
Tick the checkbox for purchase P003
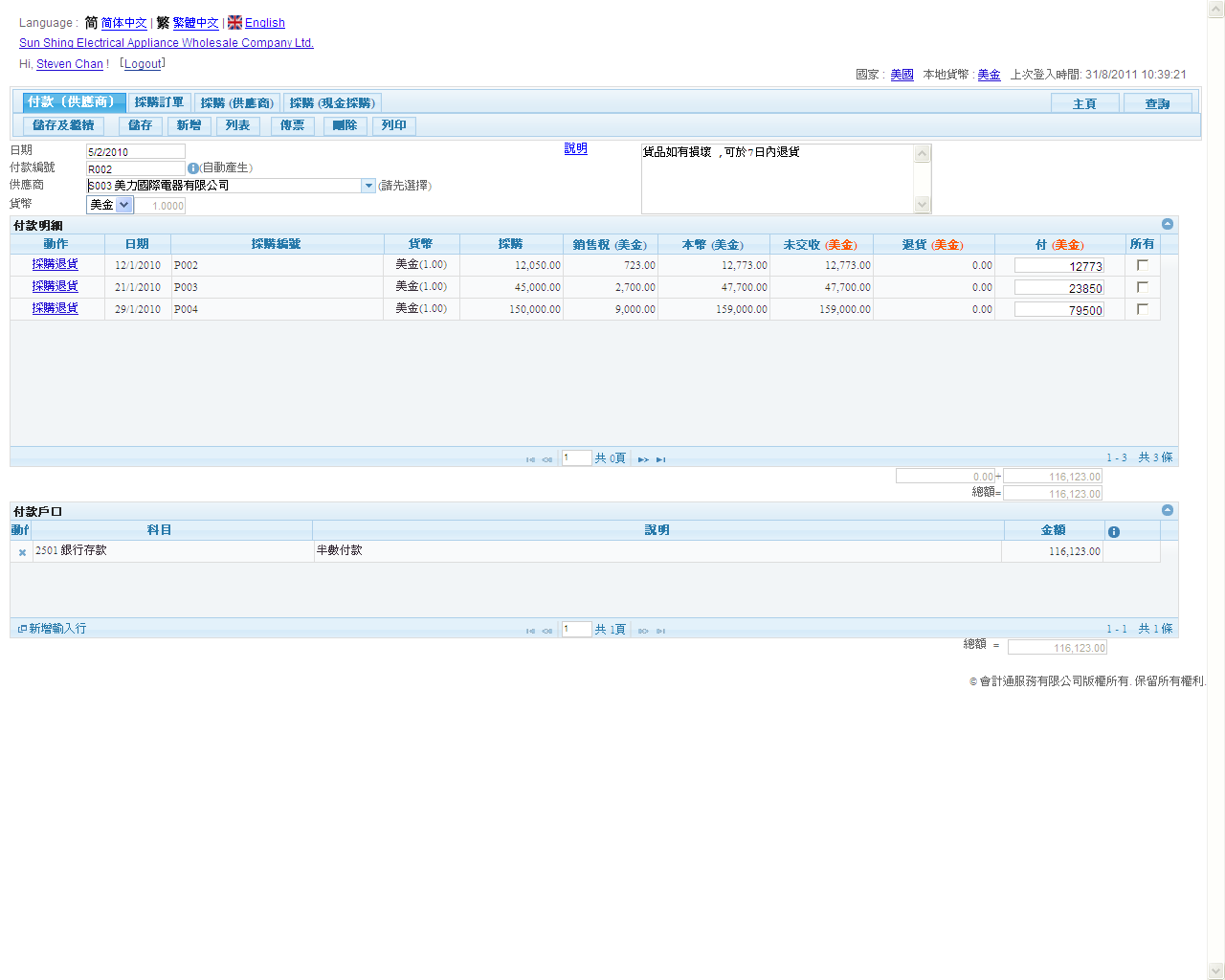tap(1142, 287)
